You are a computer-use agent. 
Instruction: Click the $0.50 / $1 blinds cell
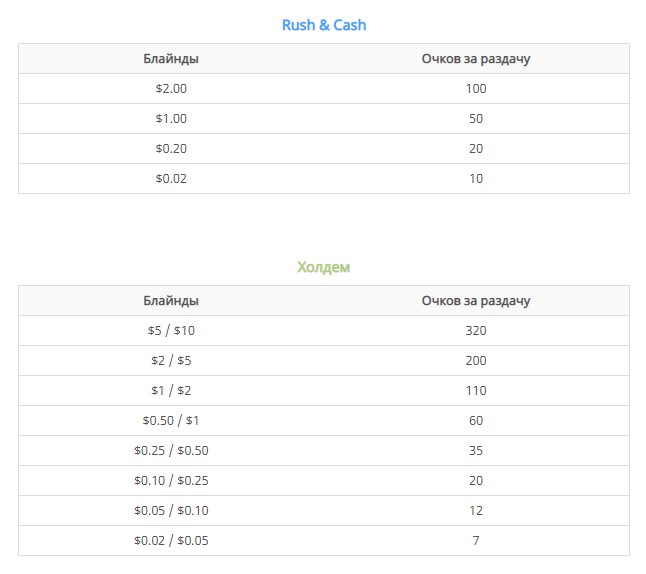click(x=171, y=420)
